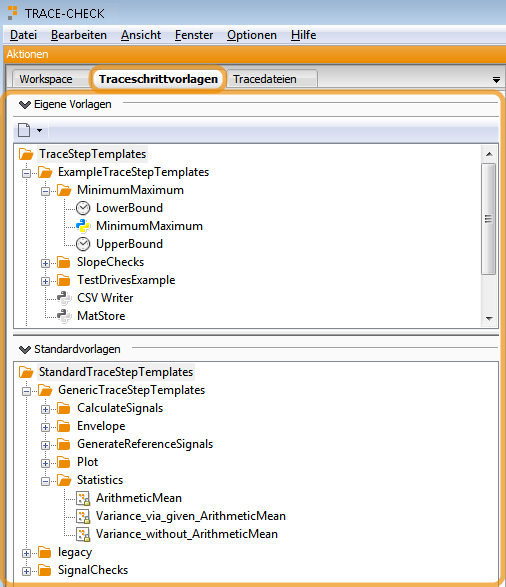This screenshot has width=506, height=587.
Task: Expand the Envelope folder node
Action: [x=45, y=427]
